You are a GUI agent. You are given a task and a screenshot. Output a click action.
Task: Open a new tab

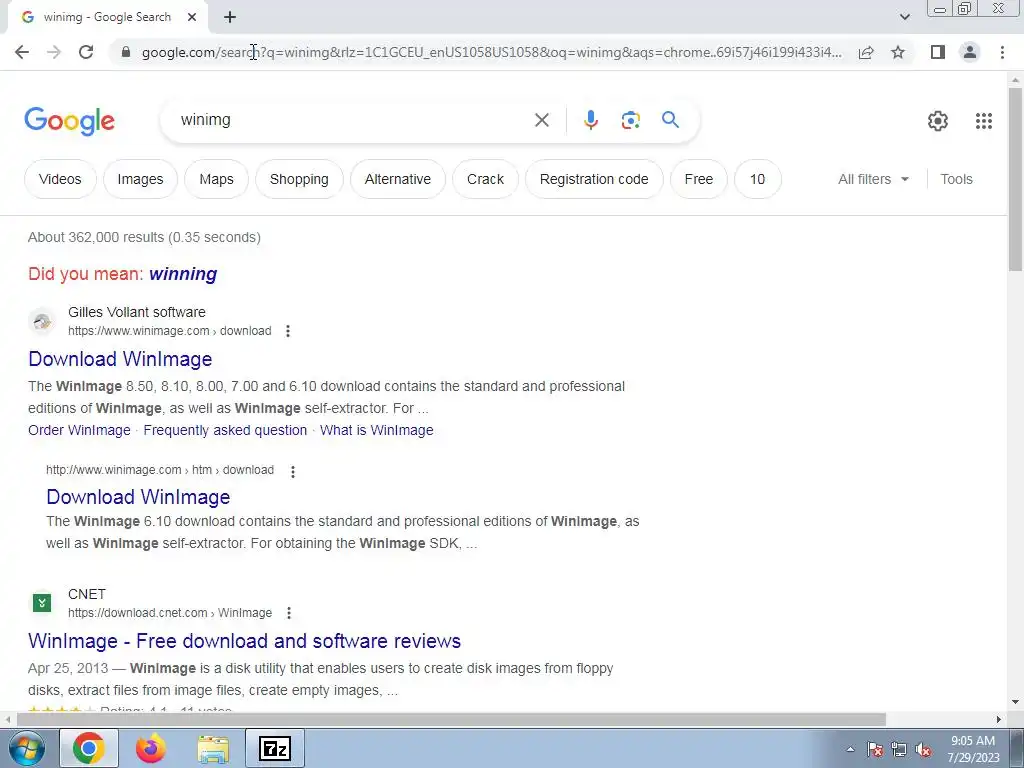click(230, 17)
